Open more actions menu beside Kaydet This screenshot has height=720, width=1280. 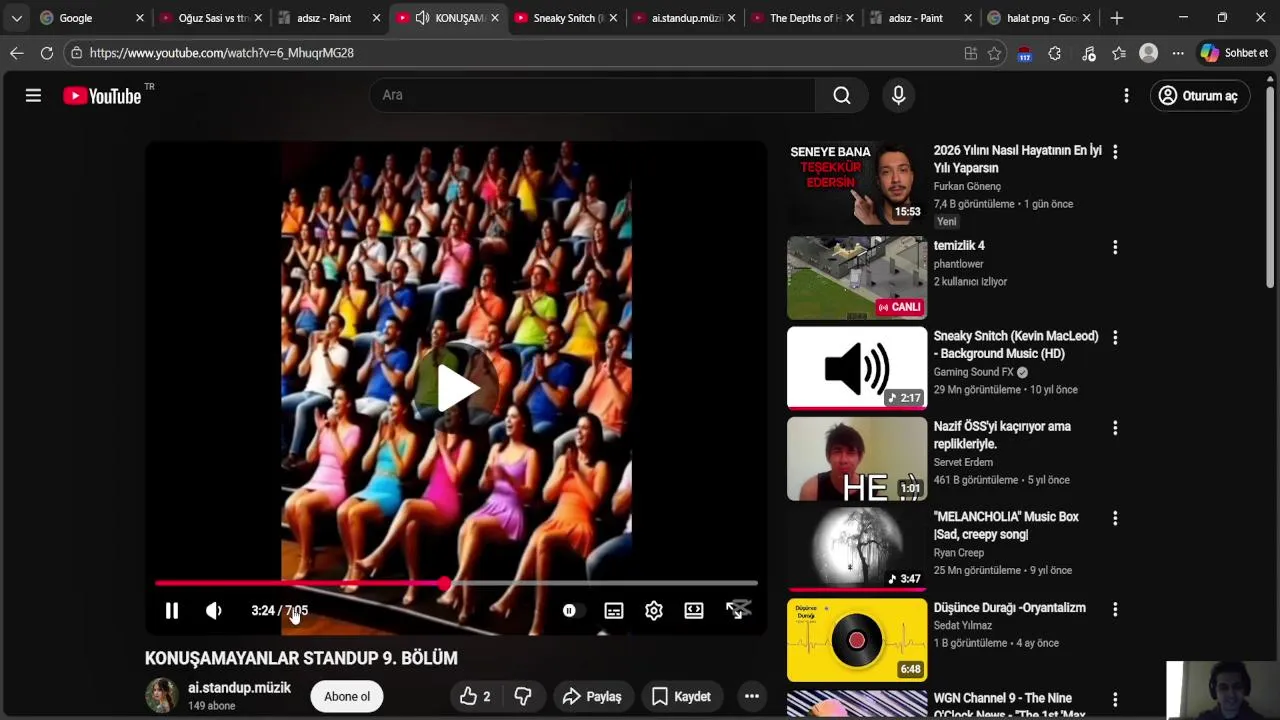pos(752,696)
